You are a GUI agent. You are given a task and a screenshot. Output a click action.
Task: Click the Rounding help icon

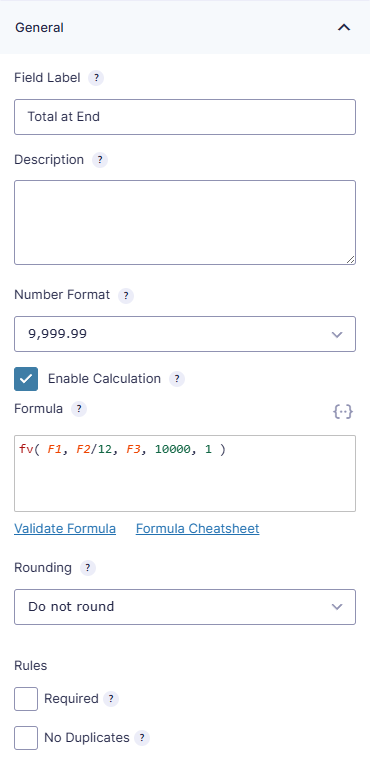88,568
